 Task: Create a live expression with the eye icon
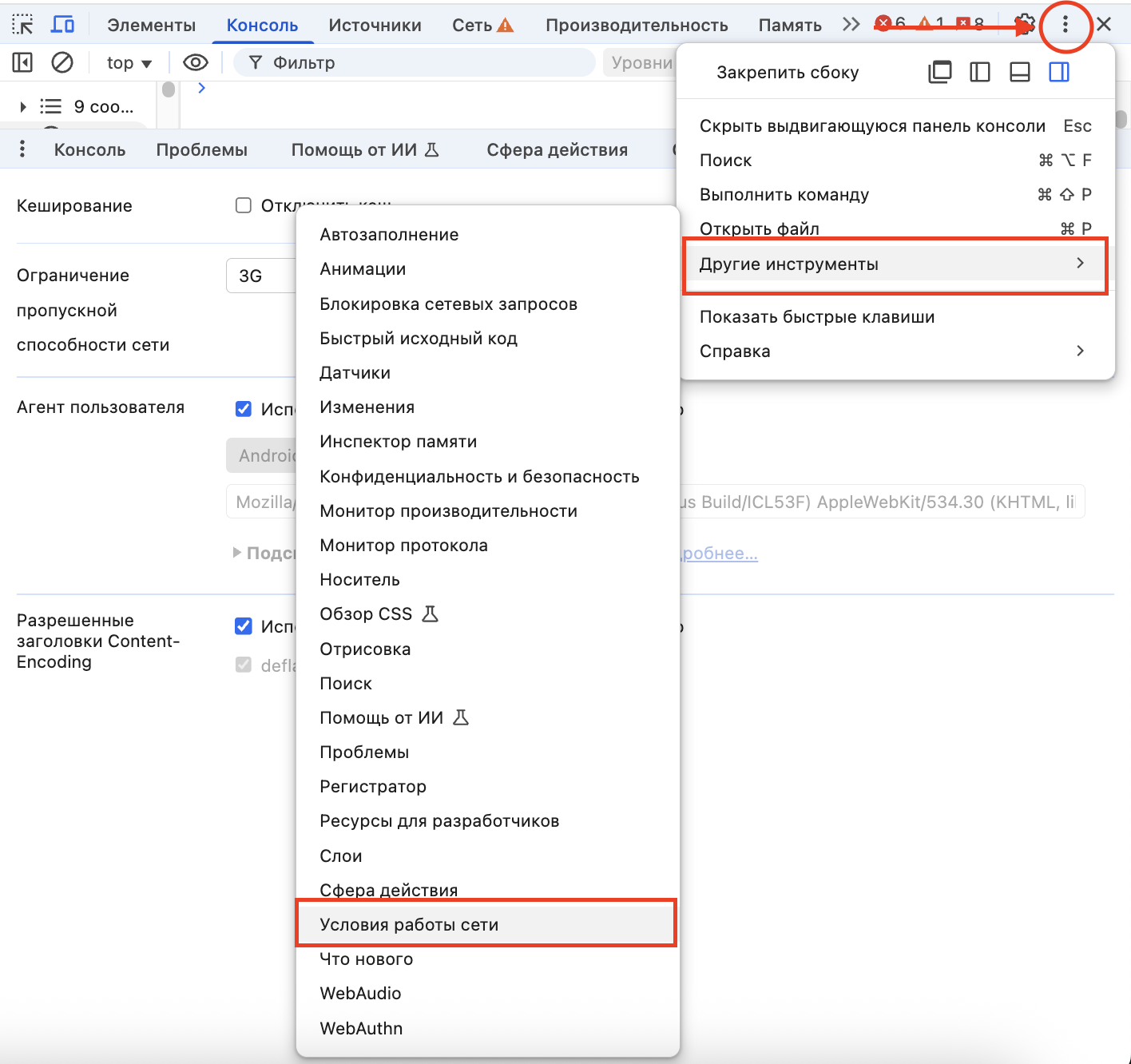click(x=196, y=62)
